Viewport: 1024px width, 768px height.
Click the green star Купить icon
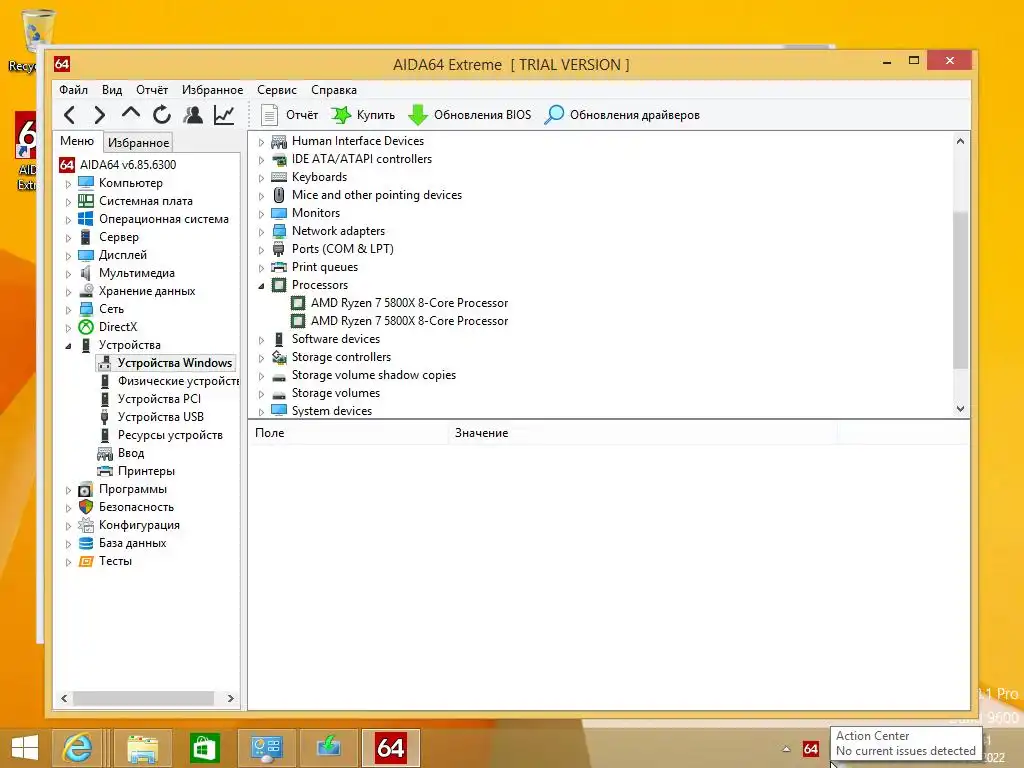[340, 115]
